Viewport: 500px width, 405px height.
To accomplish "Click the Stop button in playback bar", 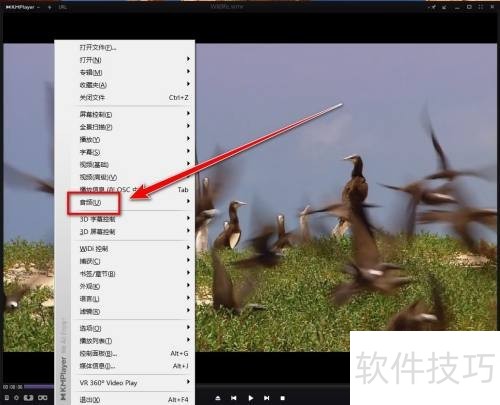I will (x=283, y=398).
